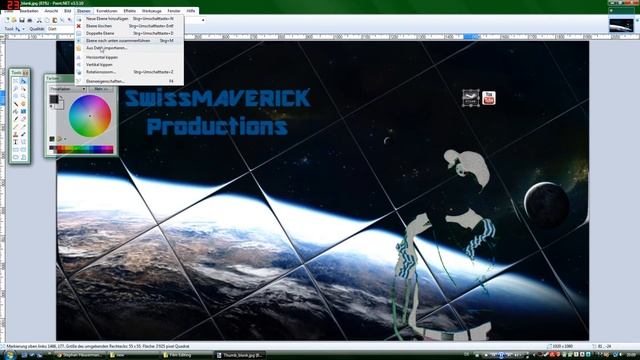Click the primary color swatch
The image size is (640, 360).
pyautogui.click(x=53, y=99)
